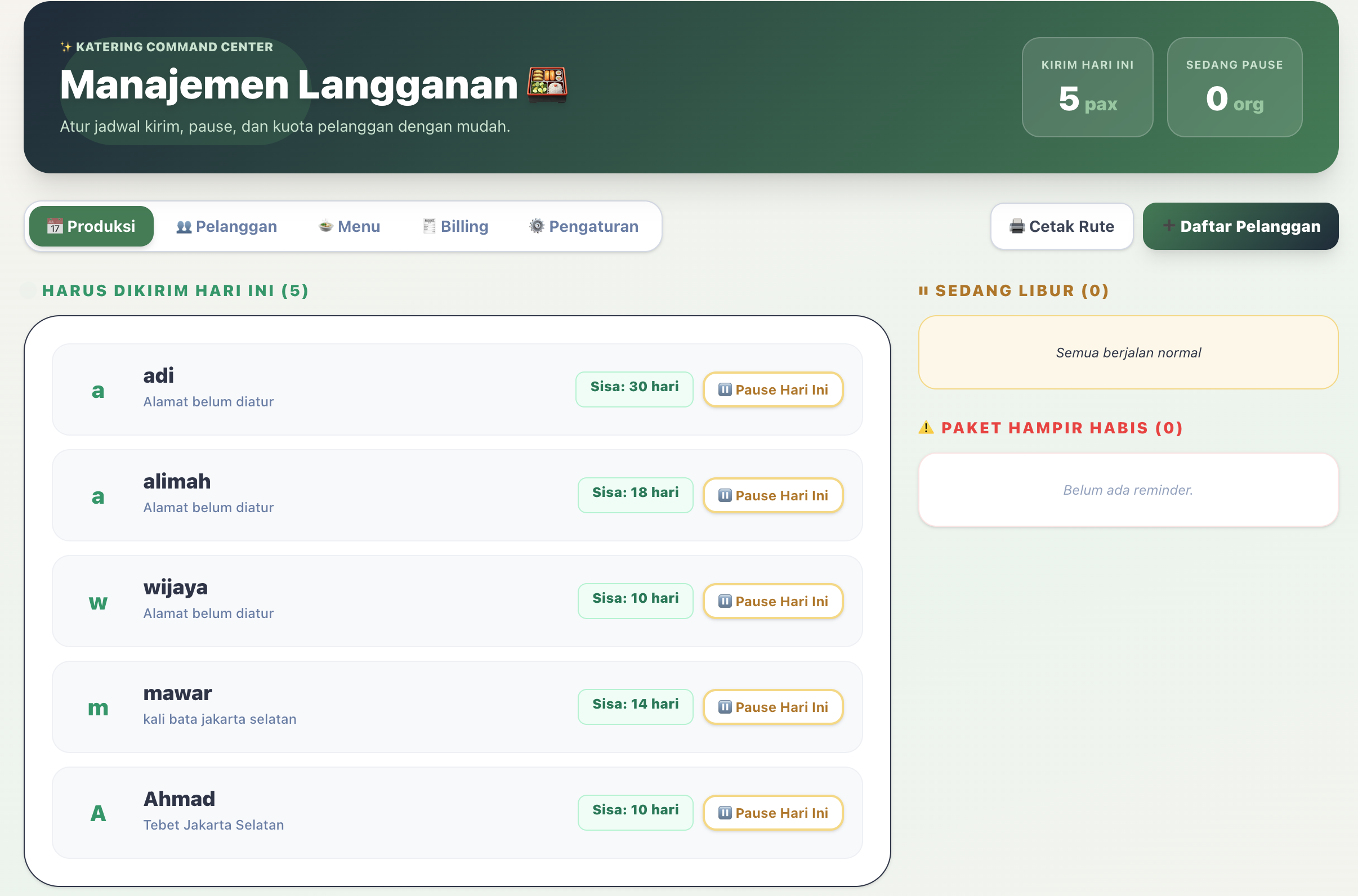This screenshot has width=1358, height=896.
Task: Click the pause icon next to Sedang Libur heading
Action: click(x=924, y=290)
